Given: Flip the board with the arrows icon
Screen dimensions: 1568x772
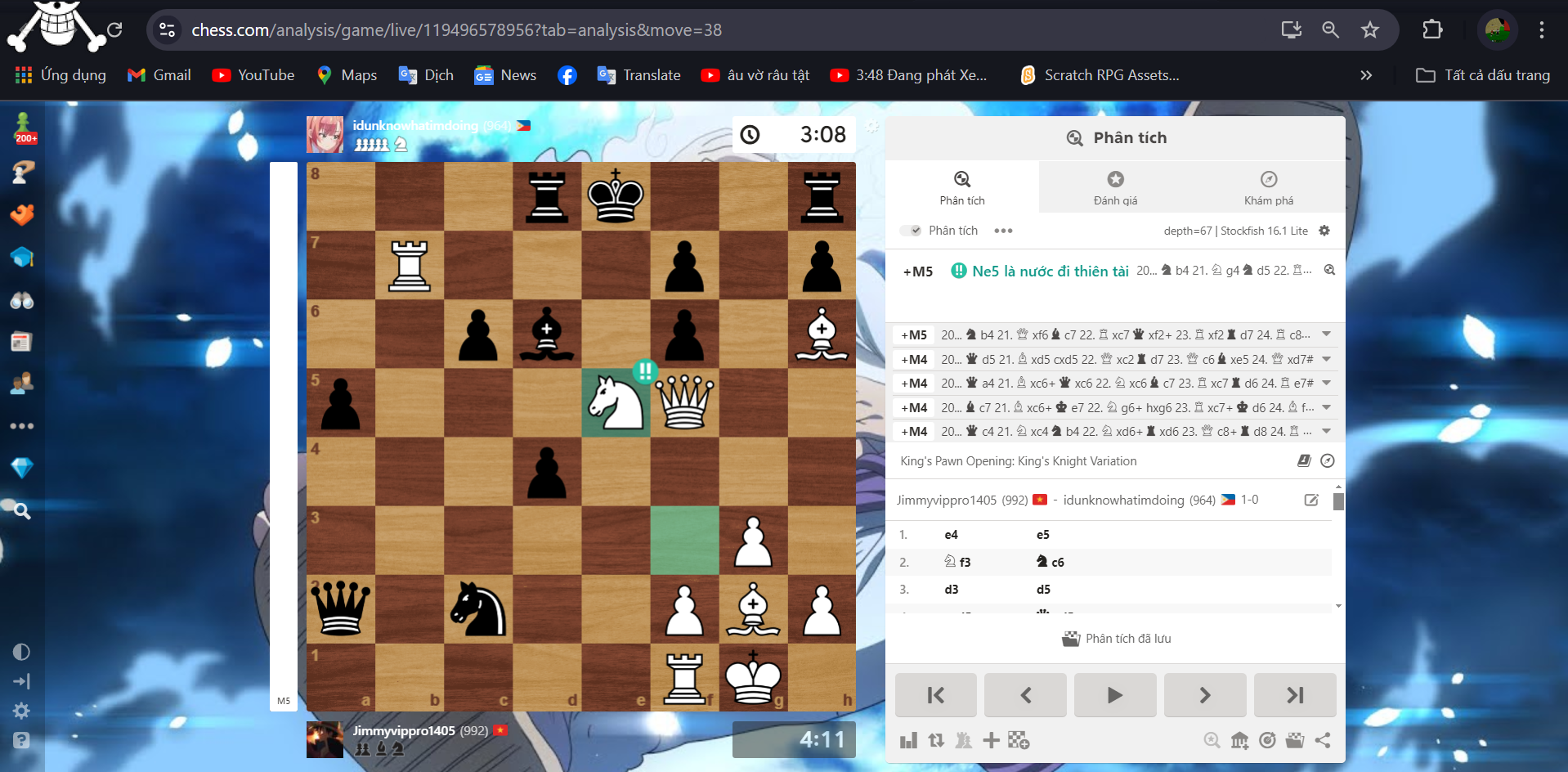Looking at the screenshot, I should coord(936,741).
